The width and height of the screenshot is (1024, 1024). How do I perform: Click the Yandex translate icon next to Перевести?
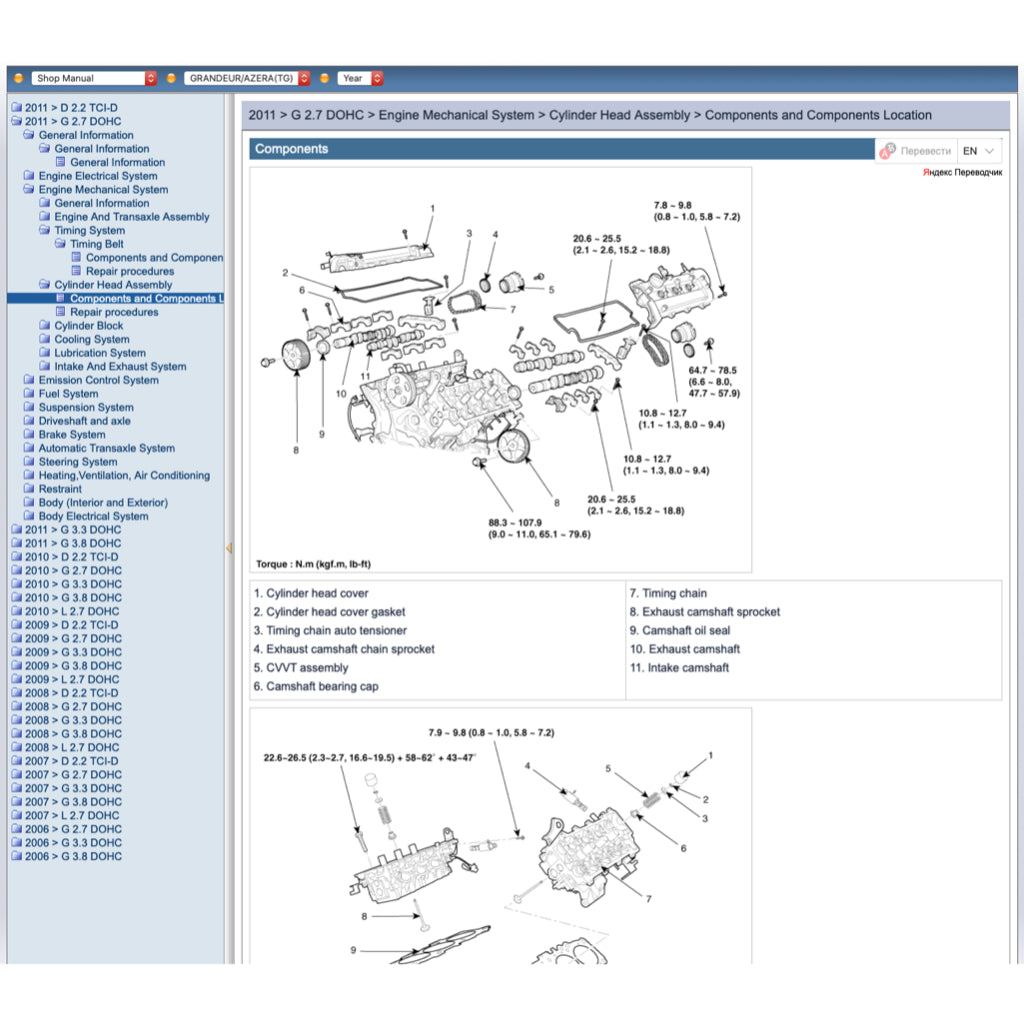(888, 151)
